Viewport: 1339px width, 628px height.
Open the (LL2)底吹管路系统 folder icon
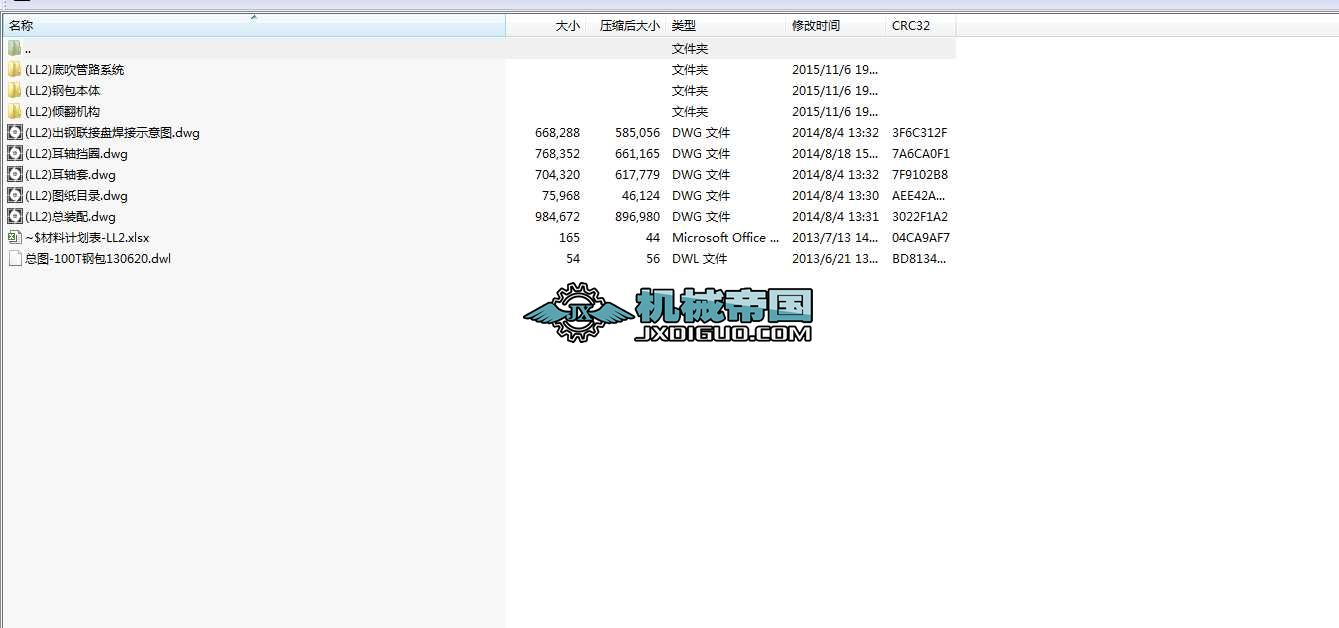14,69
